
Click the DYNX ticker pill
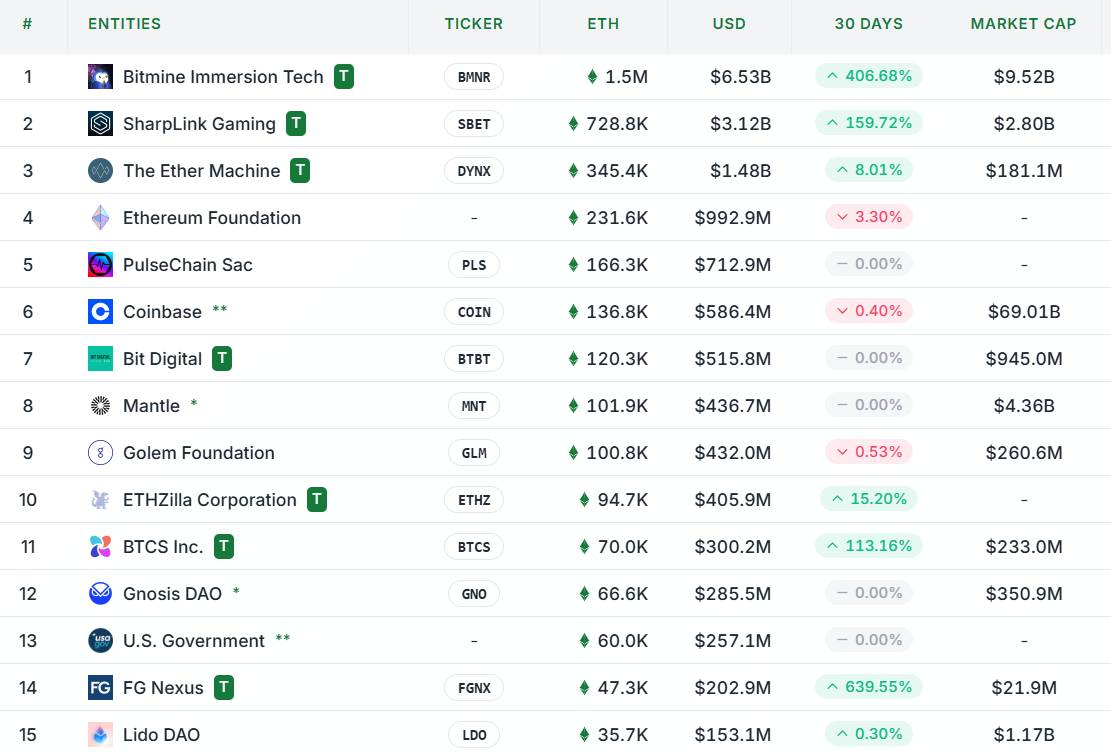click(474, 171)
